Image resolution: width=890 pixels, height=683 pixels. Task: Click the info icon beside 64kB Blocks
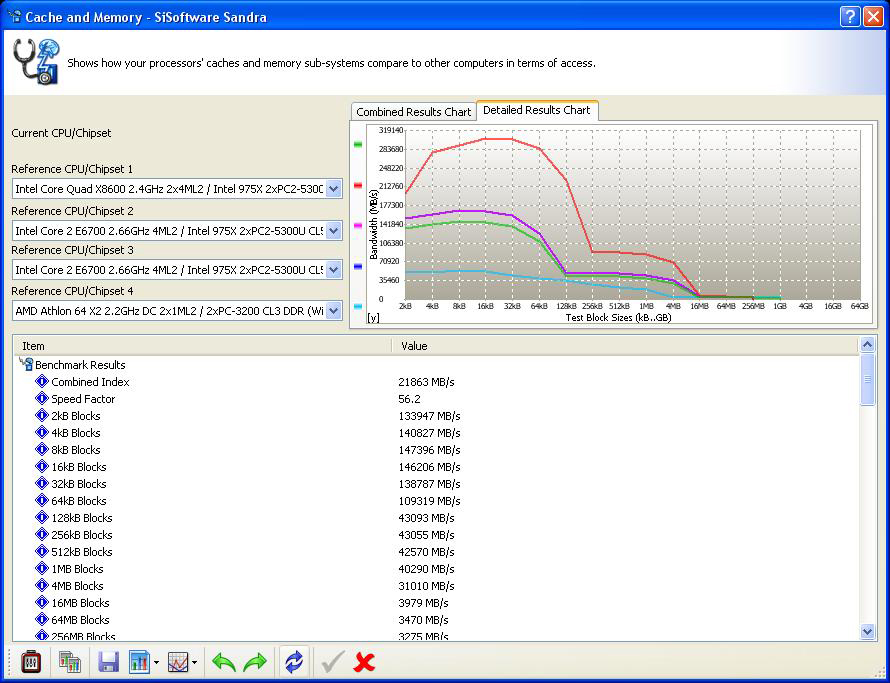tap(42, 500)
